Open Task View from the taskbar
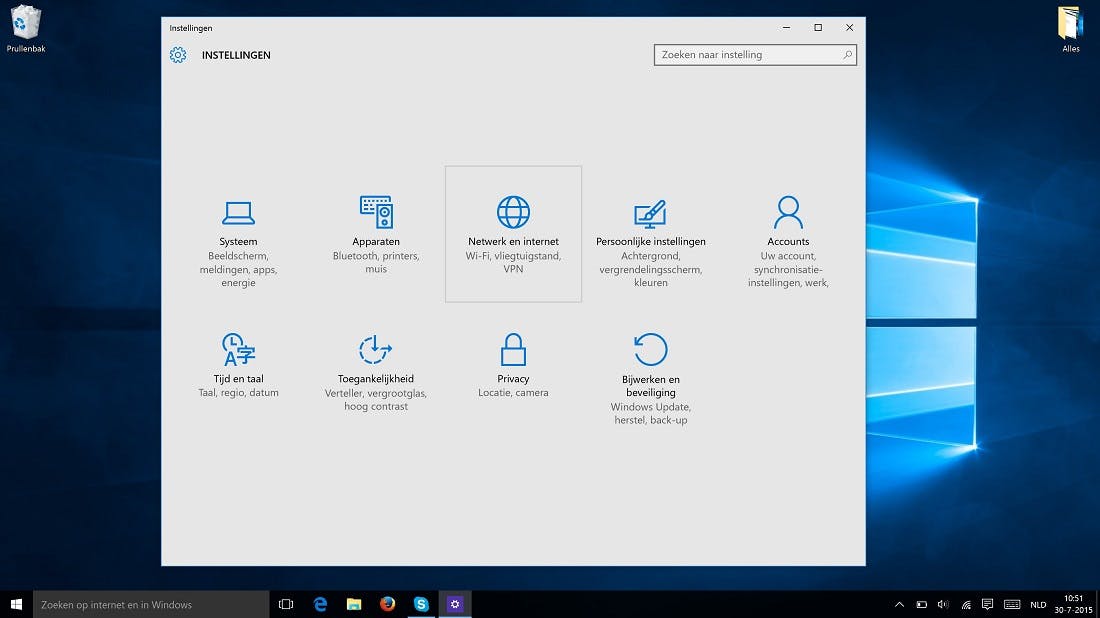Image resolution: width=1100 pixels, height=618 pixels. pos(286,604)
